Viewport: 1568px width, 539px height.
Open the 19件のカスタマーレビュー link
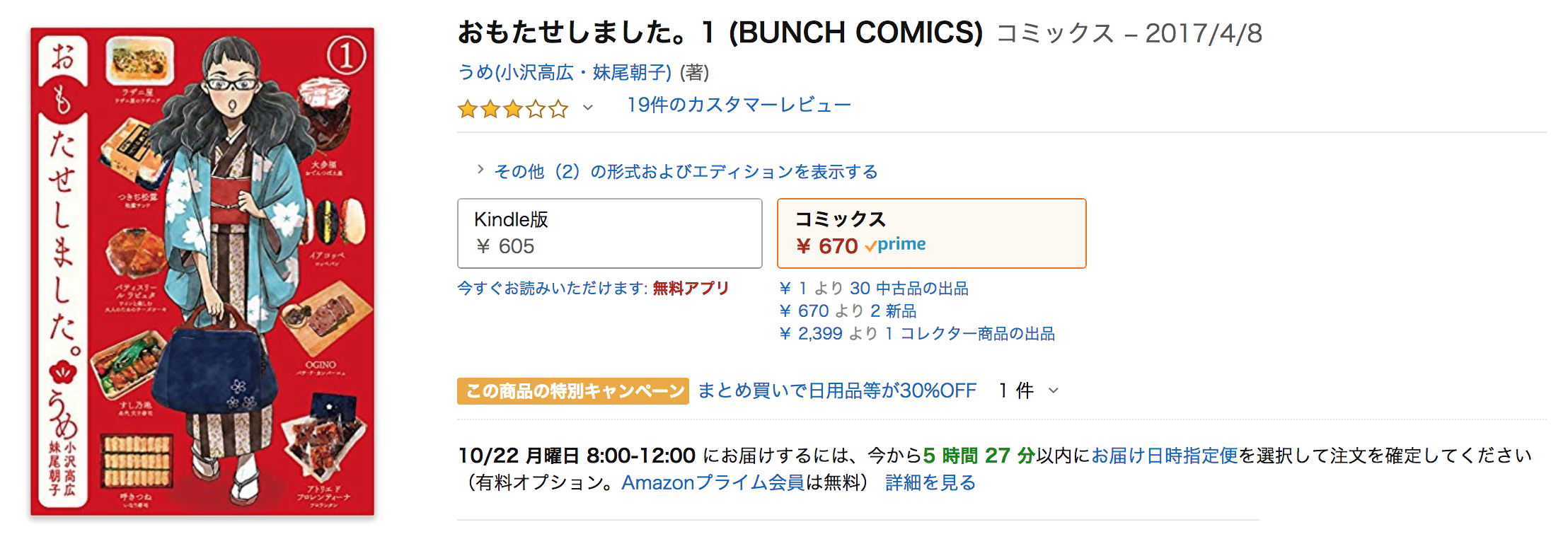pos(739,105)
